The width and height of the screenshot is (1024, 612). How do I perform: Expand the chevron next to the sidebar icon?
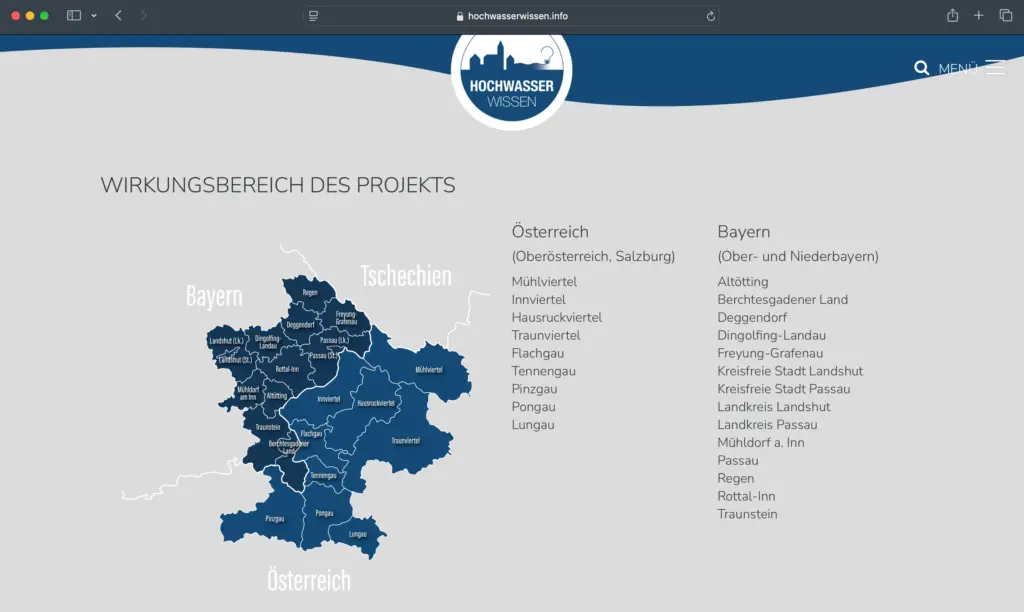(93, 16)
